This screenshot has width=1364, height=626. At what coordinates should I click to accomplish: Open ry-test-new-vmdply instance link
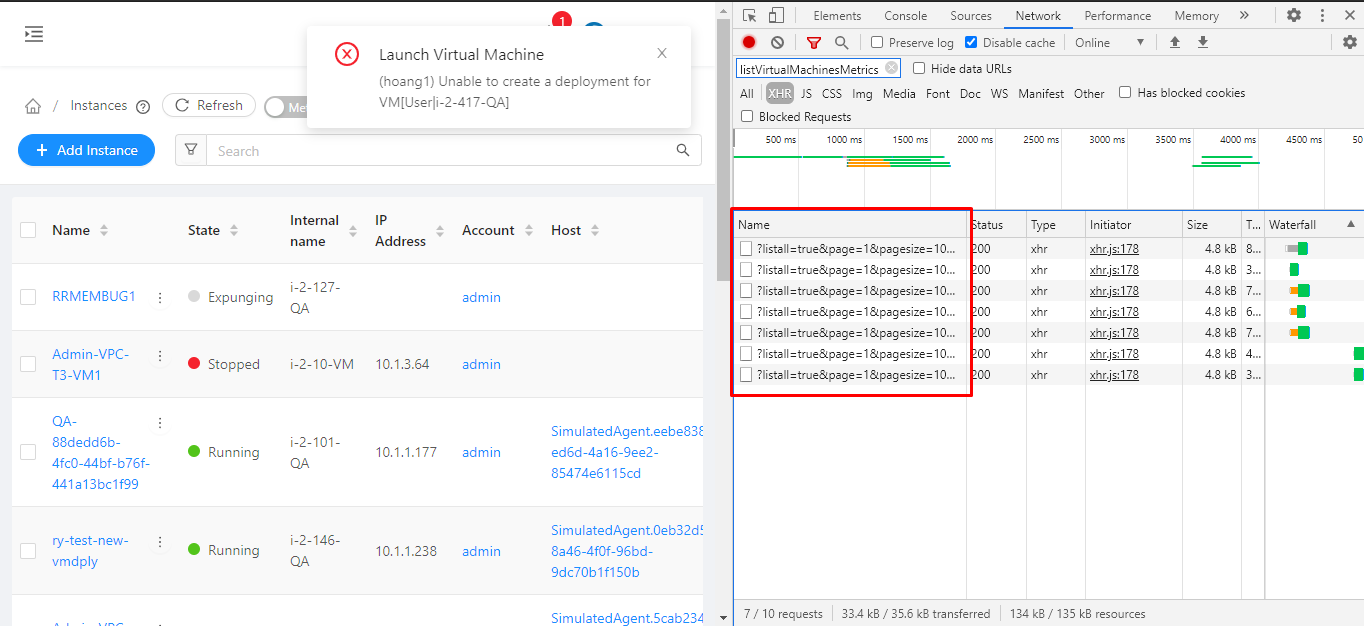[90, 551]
